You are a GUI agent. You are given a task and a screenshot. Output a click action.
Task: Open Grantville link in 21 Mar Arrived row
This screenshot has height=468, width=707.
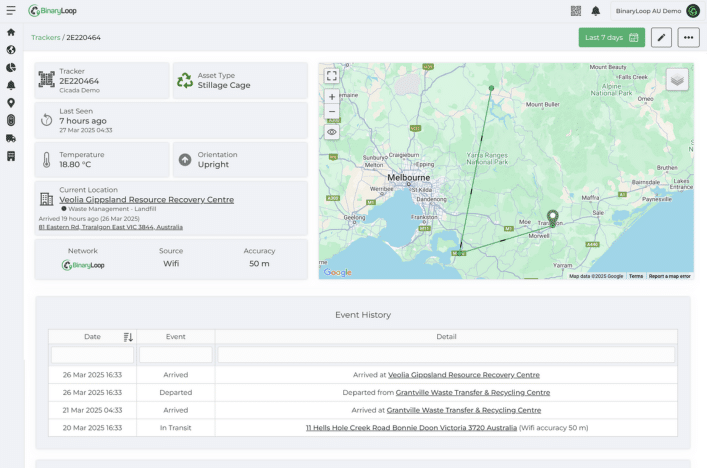click(464, 410)
